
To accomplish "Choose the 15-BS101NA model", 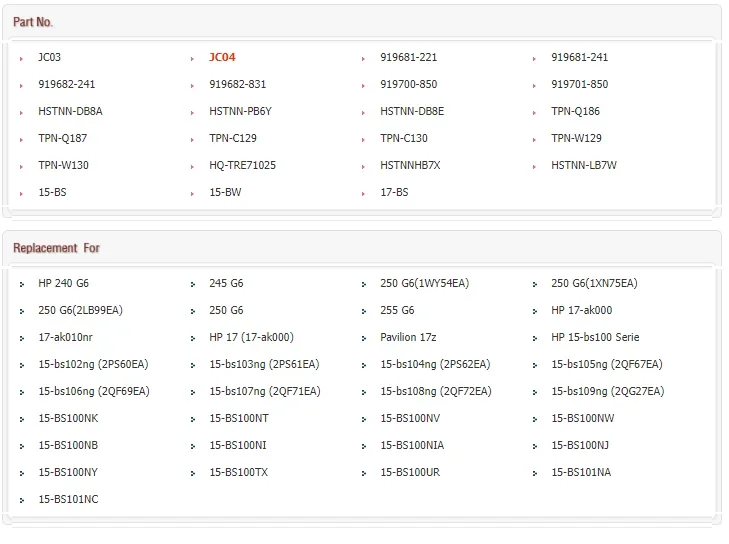I will pos(581,472).
